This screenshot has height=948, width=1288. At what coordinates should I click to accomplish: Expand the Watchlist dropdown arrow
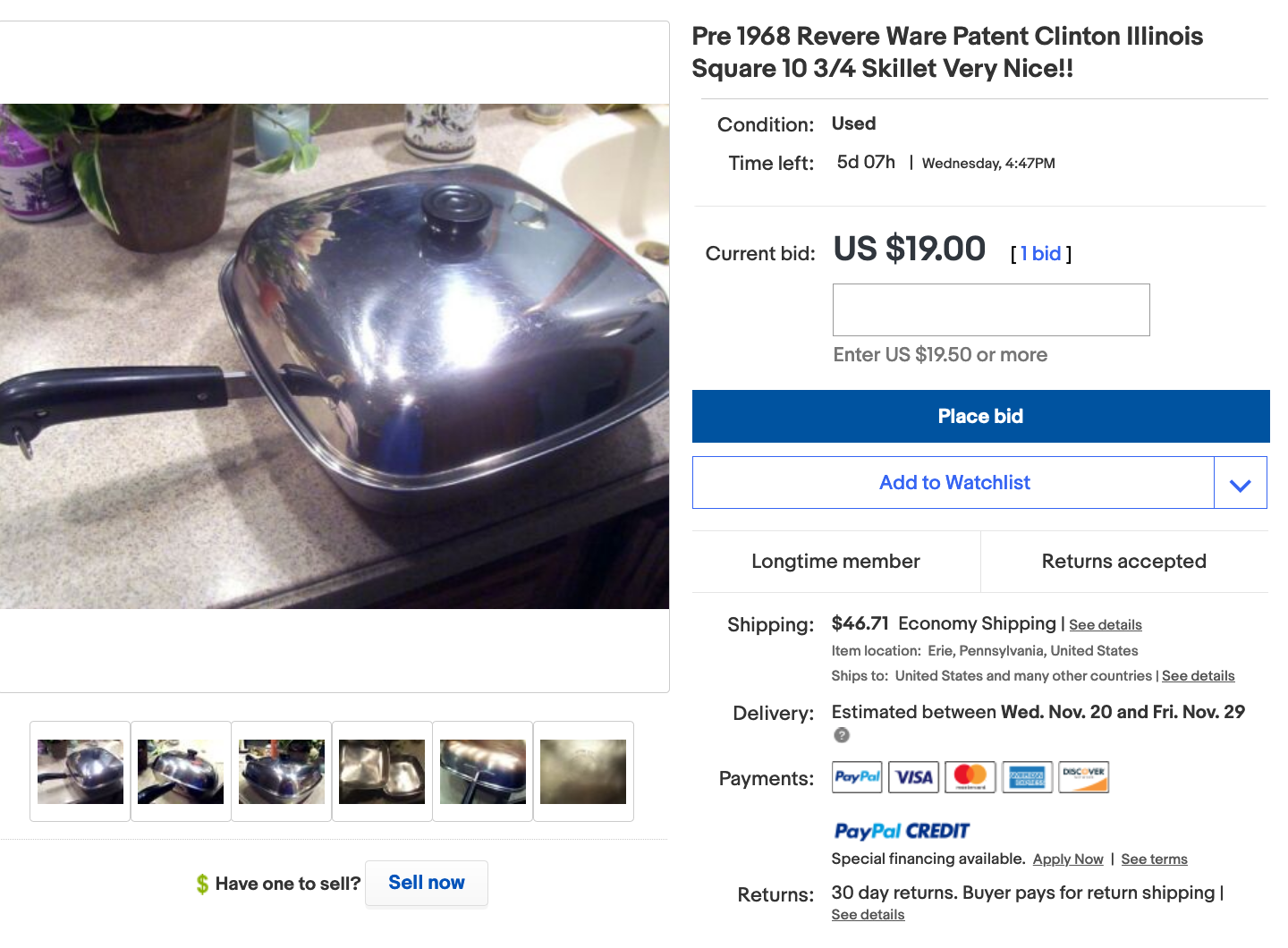(x=1240, y=483)
